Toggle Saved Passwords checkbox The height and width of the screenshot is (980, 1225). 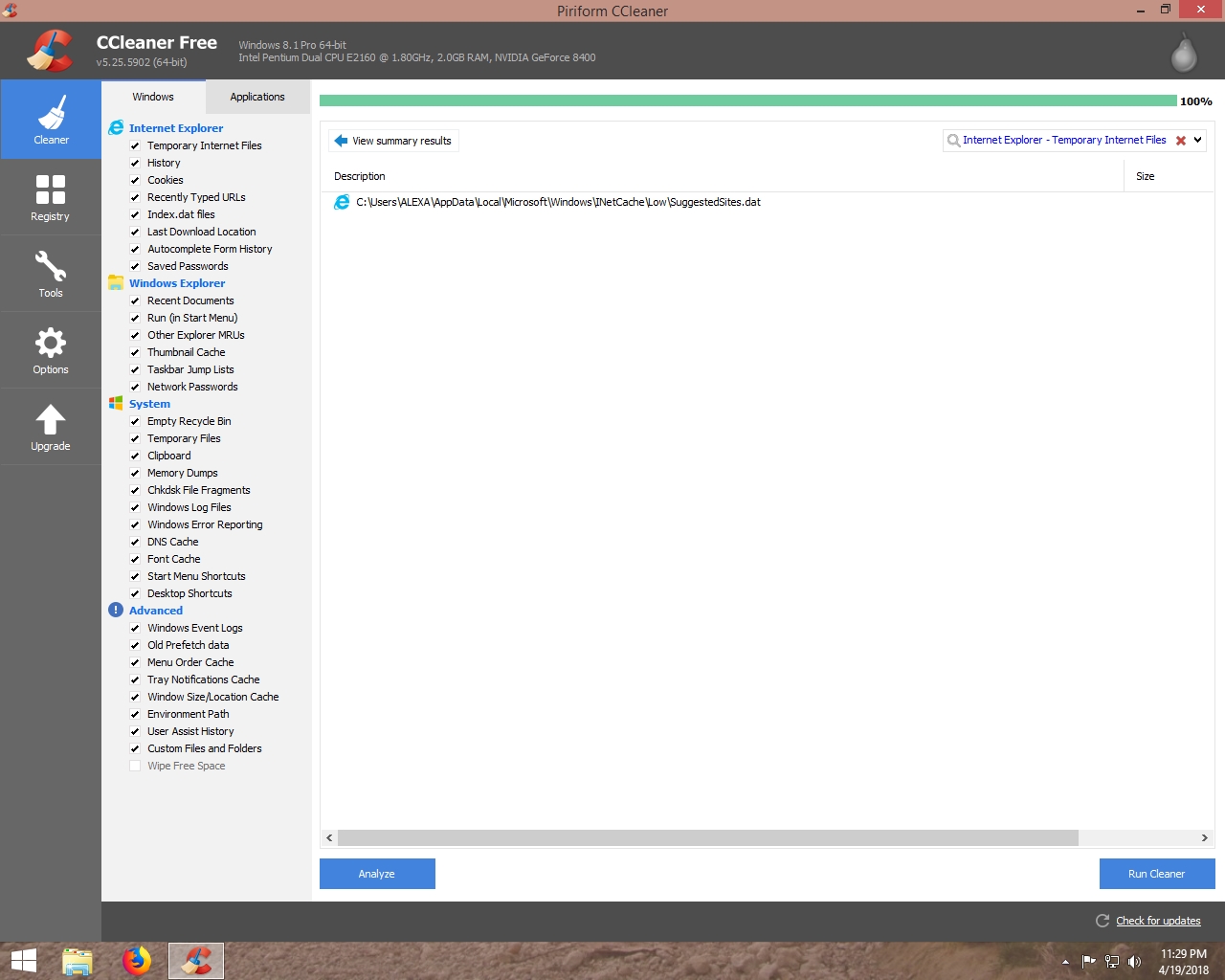pyautogui.click(x=135, y=266)
